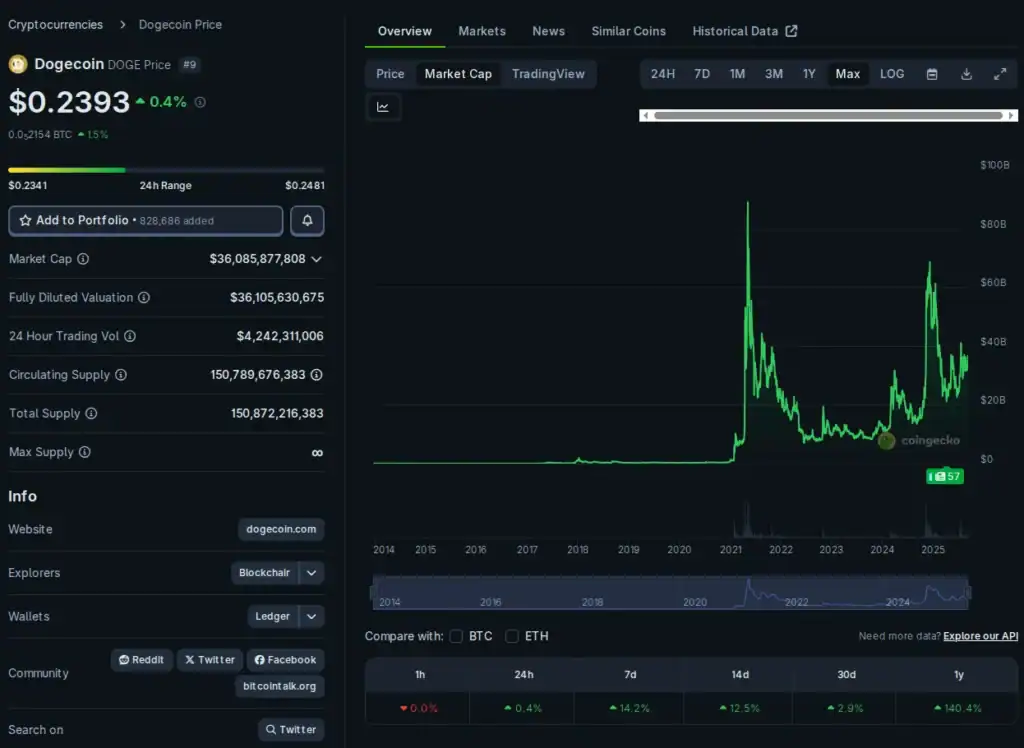1024x748 pixels.
Task: Switch chart to Market Cap view
Action: 458,74
